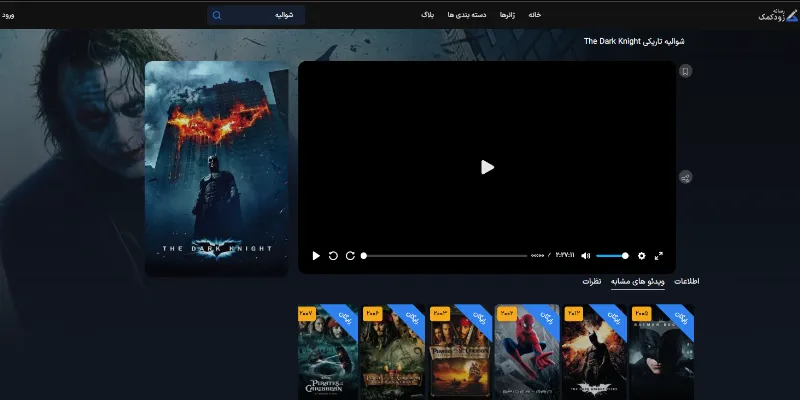Click the skip forward (clockwise) icon
Viewport: 800px width, 400px height.
click(351, 256)
